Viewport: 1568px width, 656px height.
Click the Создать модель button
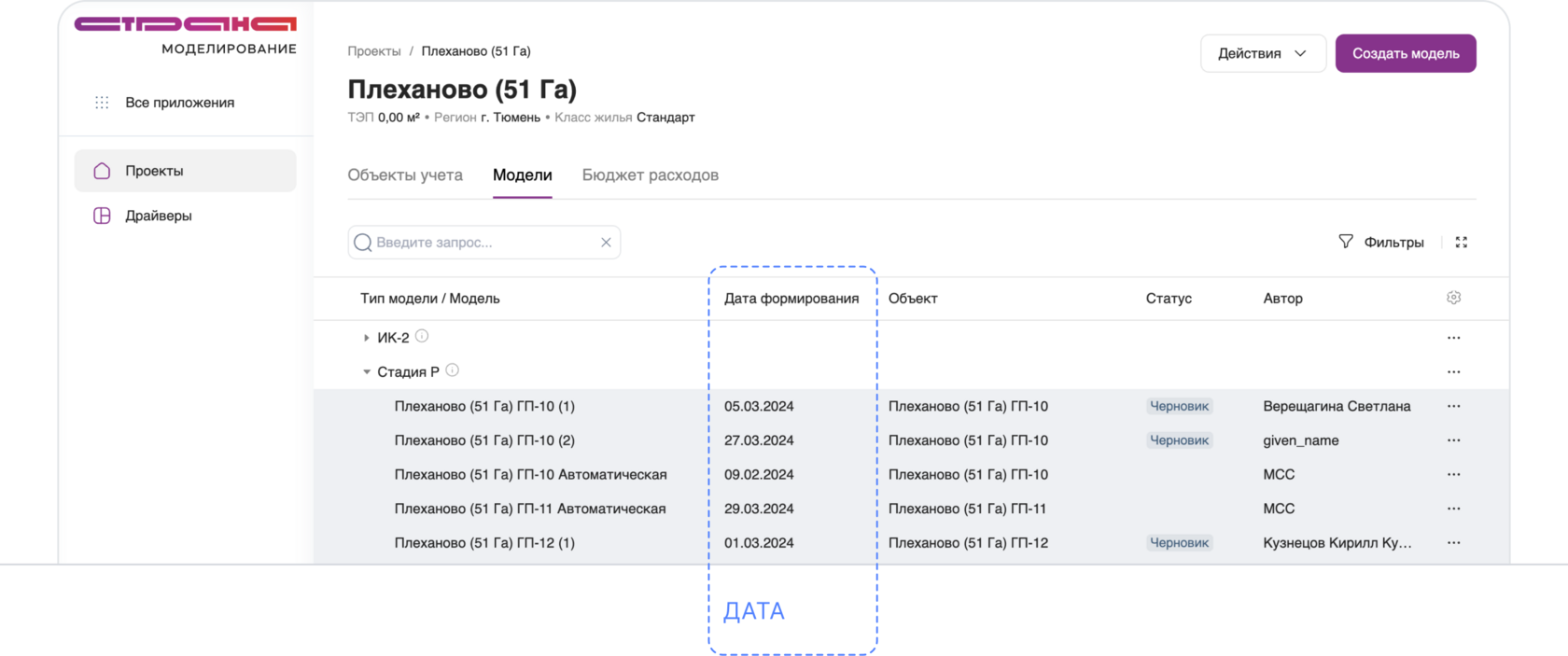coord(1405,53)
